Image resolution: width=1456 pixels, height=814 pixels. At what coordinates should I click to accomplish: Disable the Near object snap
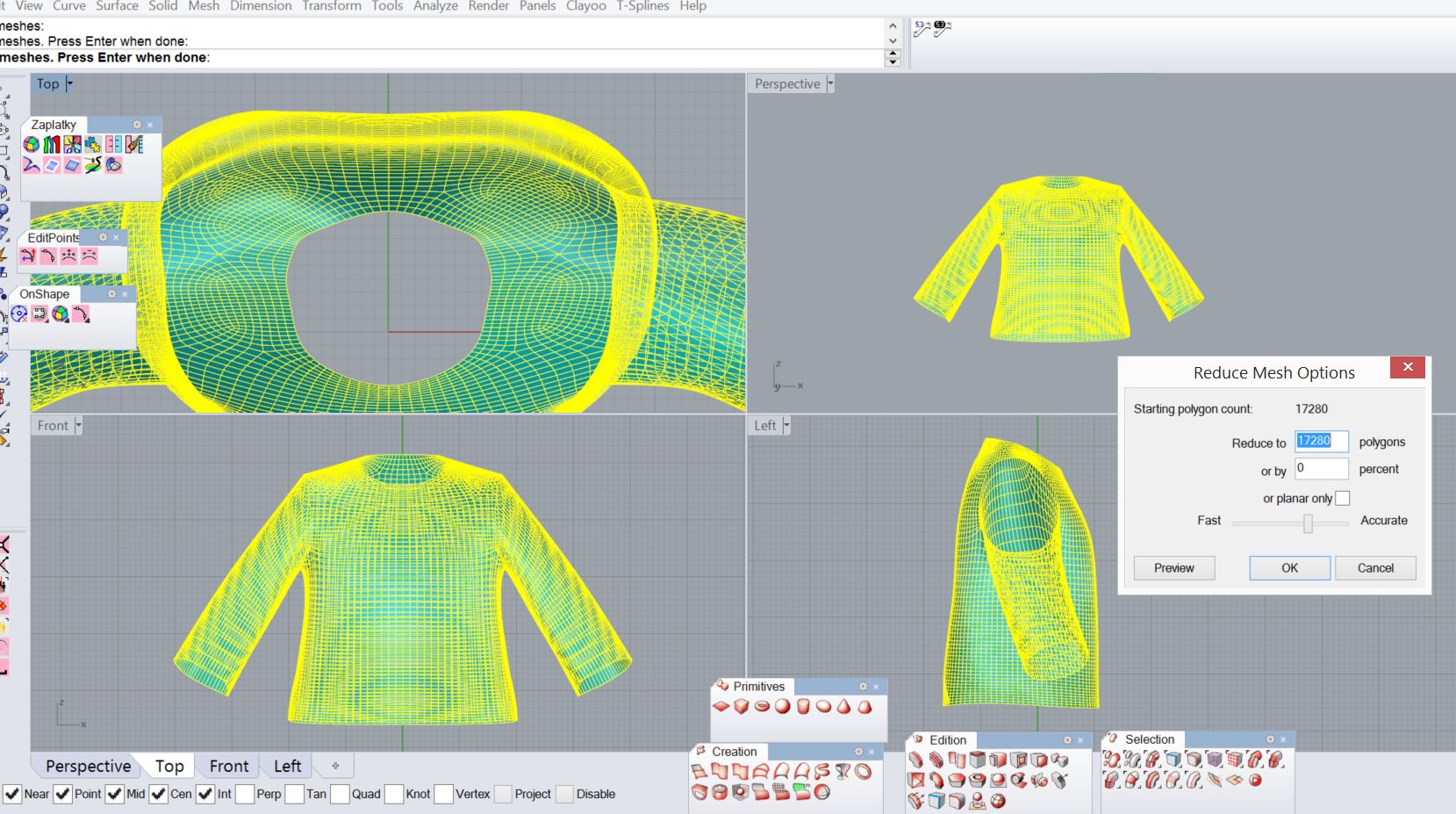(x=12, y=794)
